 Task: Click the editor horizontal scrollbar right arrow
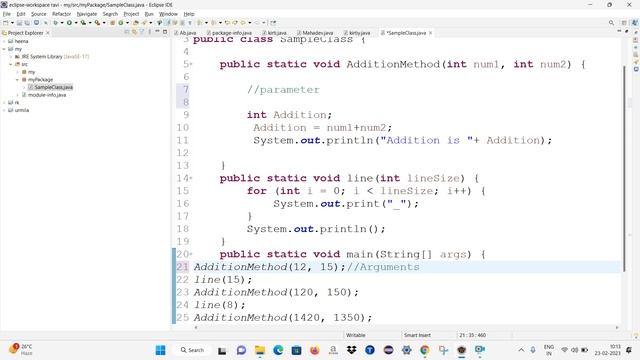click(x=617, y=327)
